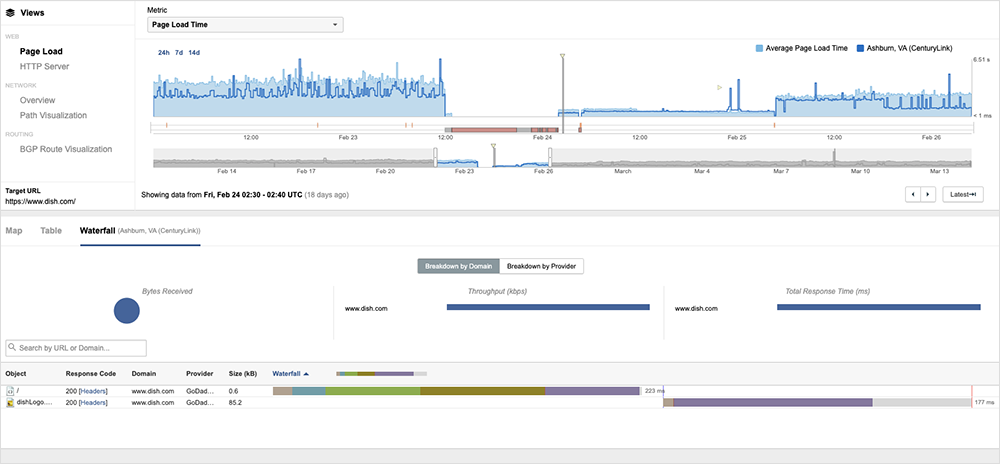Select Breakdown by Domain toggle

click(458, 266)
